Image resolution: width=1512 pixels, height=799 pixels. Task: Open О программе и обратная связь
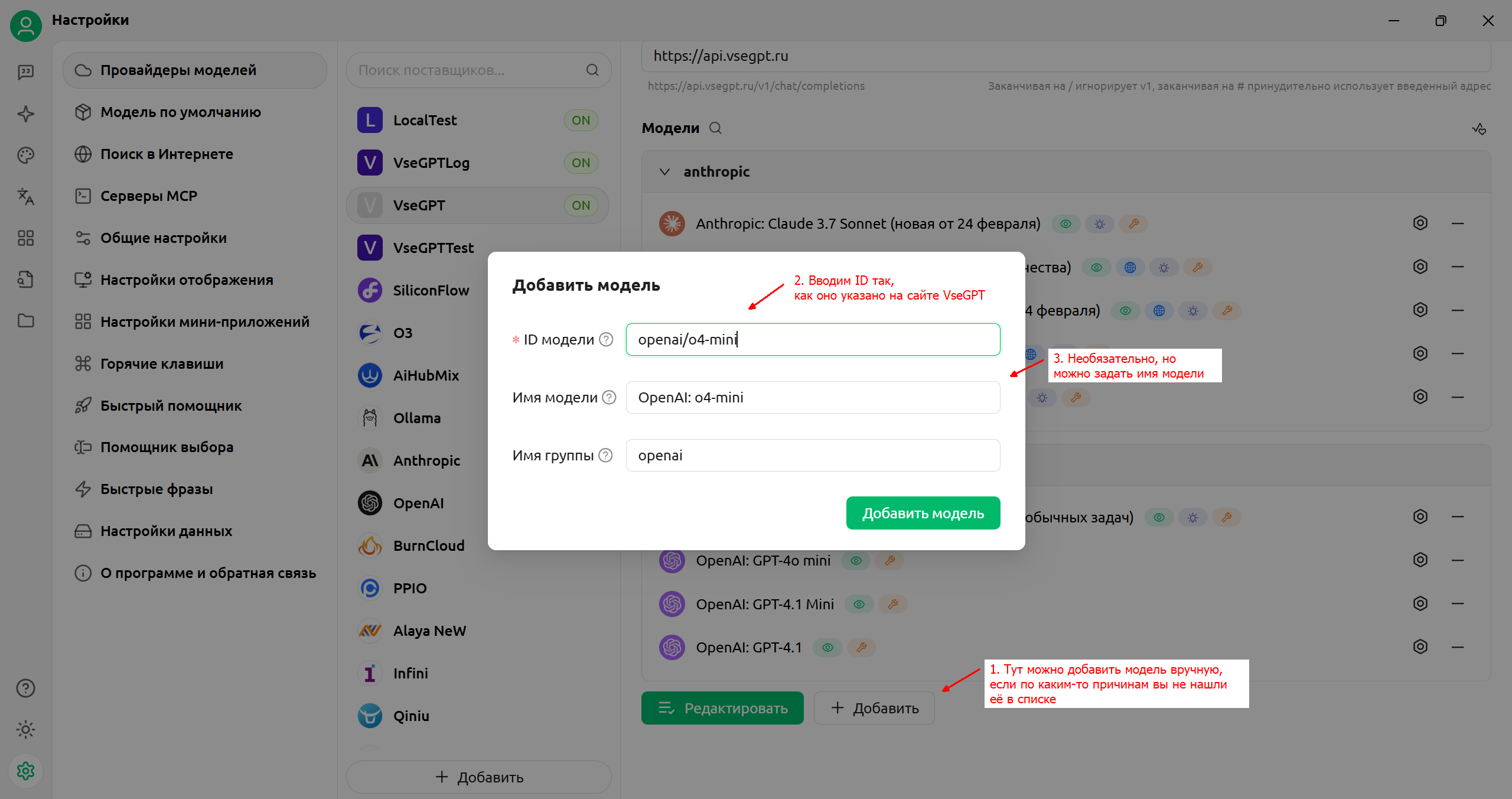pos(195,573)
